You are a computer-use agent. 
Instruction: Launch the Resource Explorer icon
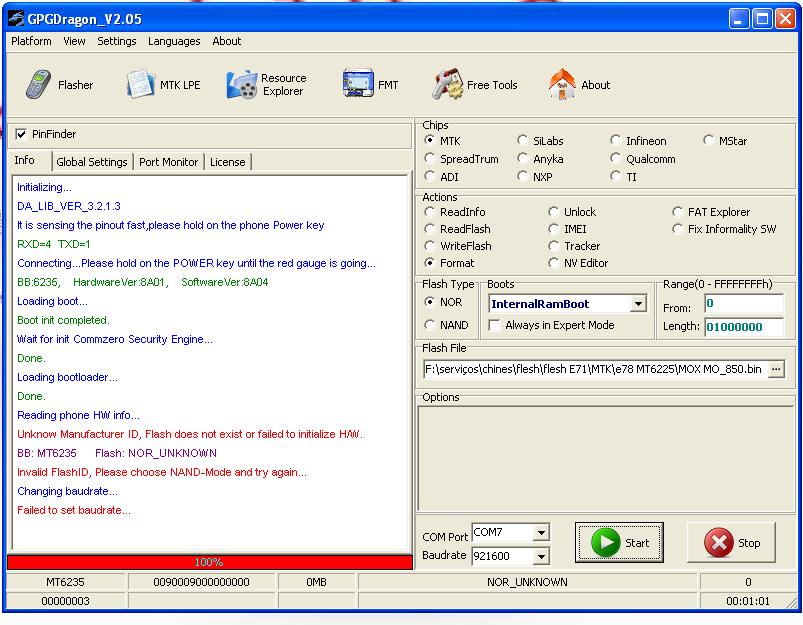click(242, 85)
